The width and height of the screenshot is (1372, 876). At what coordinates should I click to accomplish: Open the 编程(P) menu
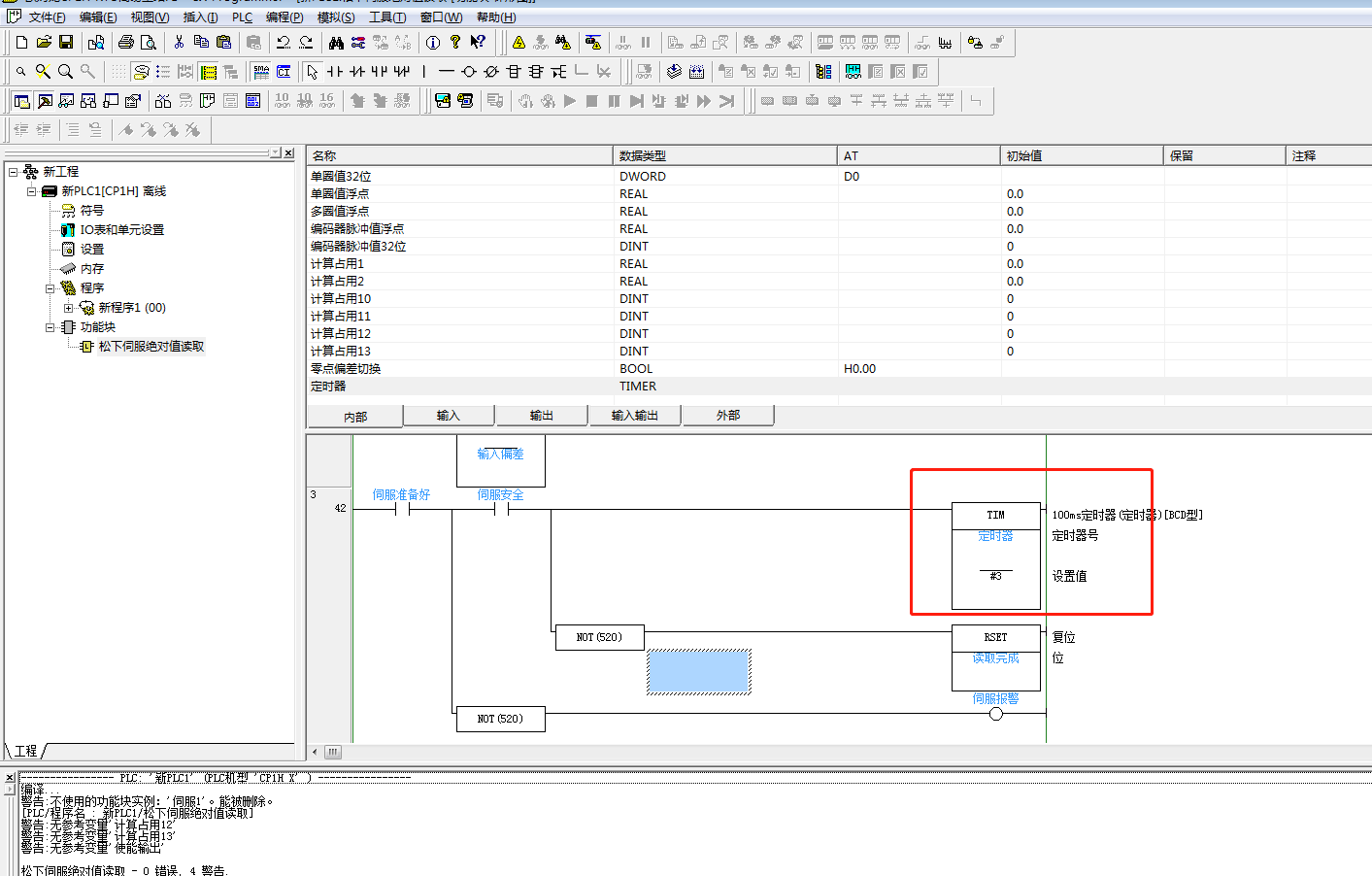[x=284, y=17]
